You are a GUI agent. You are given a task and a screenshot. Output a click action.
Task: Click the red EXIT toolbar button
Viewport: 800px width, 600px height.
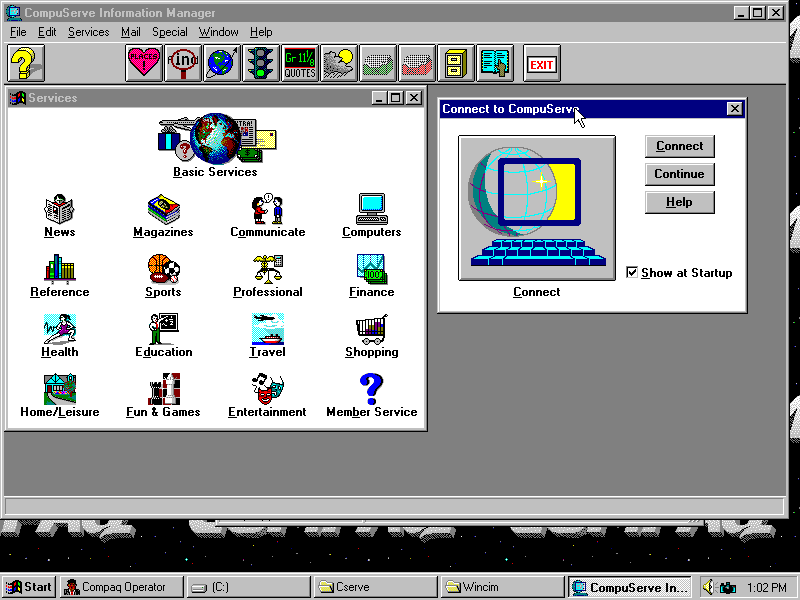[x=542, y=63]
